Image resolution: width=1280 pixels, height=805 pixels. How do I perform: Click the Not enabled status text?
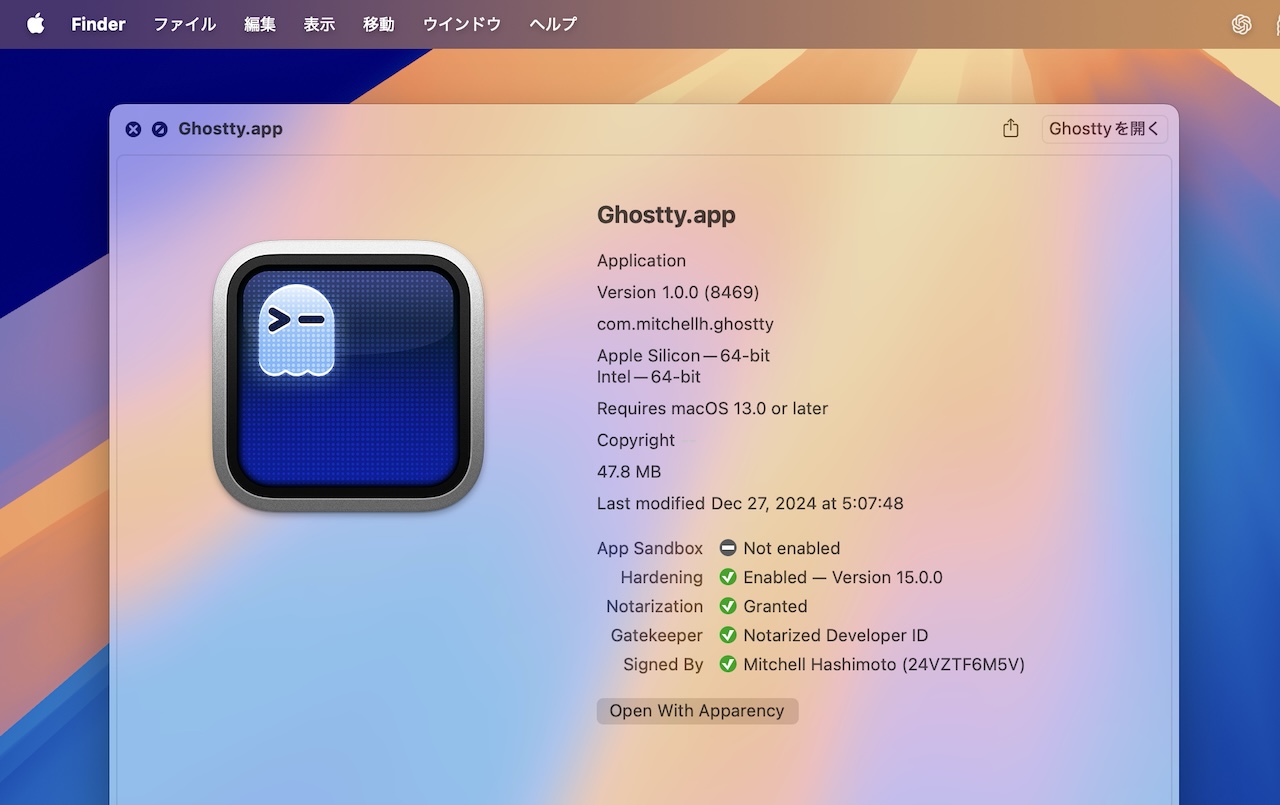(x=792, y=548)
